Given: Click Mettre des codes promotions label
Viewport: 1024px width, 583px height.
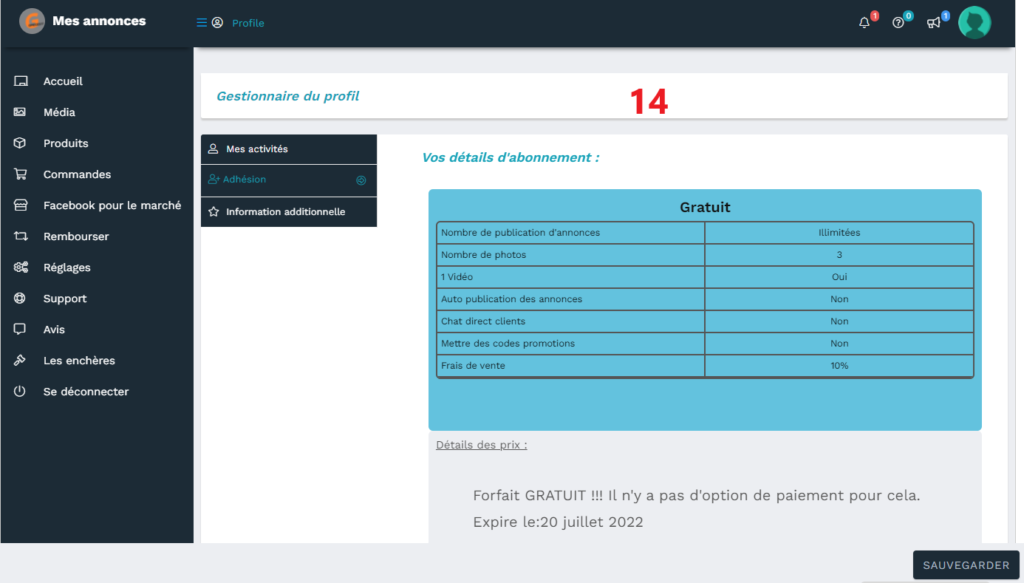Looking at the screenshot, I should click(x=507, y=343).
